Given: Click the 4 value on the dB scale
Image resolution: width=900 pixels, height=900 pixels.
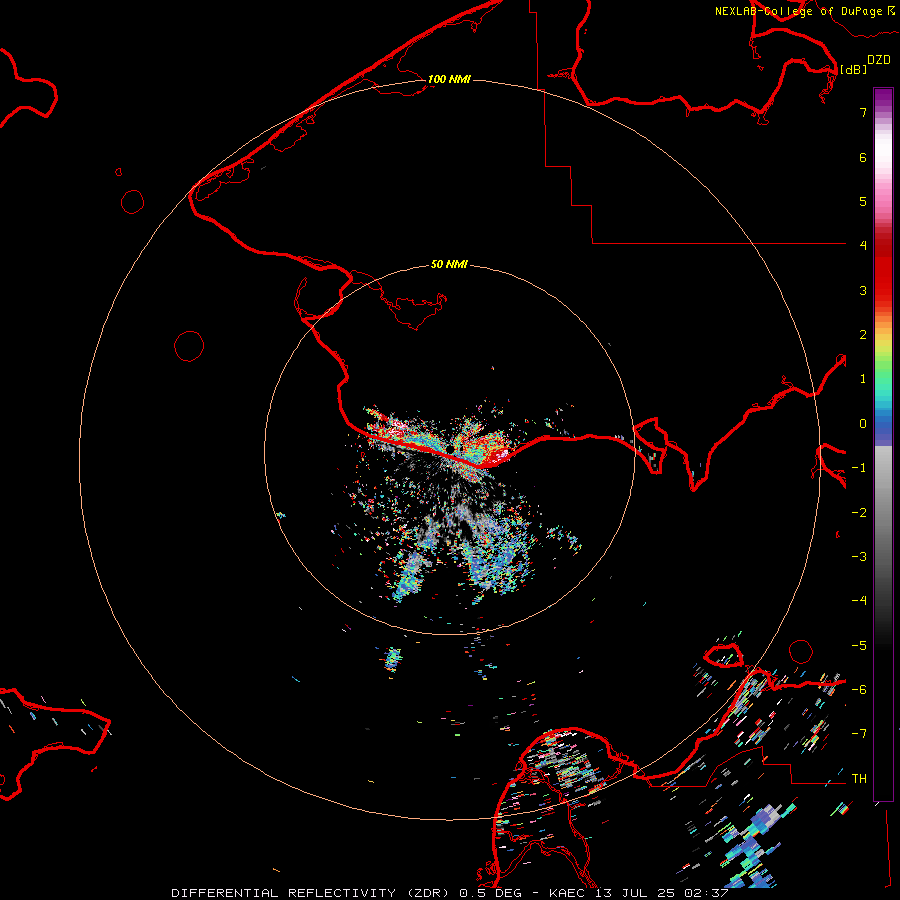Looking at the screenshot, I should point(863,245).
